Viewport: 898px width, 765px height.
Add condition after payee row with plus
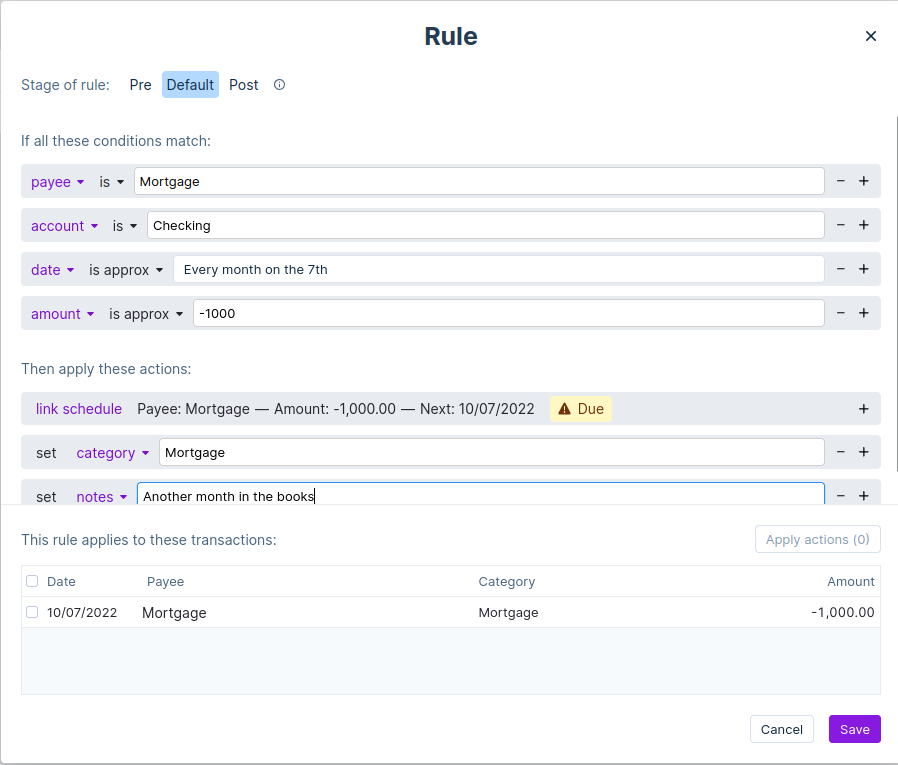[864, 181]
